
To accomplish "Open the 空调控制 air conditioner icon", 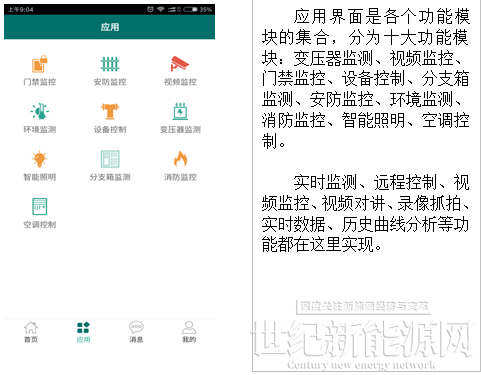I will tap(40, 206).
